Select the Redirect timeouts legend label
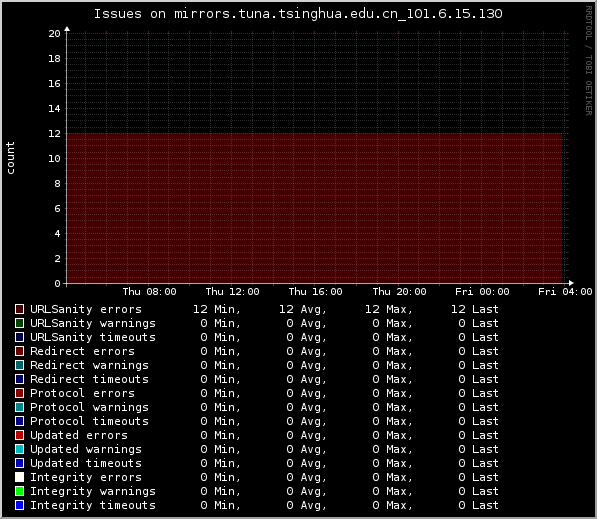The image size is (597, 519). pyautogui.click(x=89, y=379)
